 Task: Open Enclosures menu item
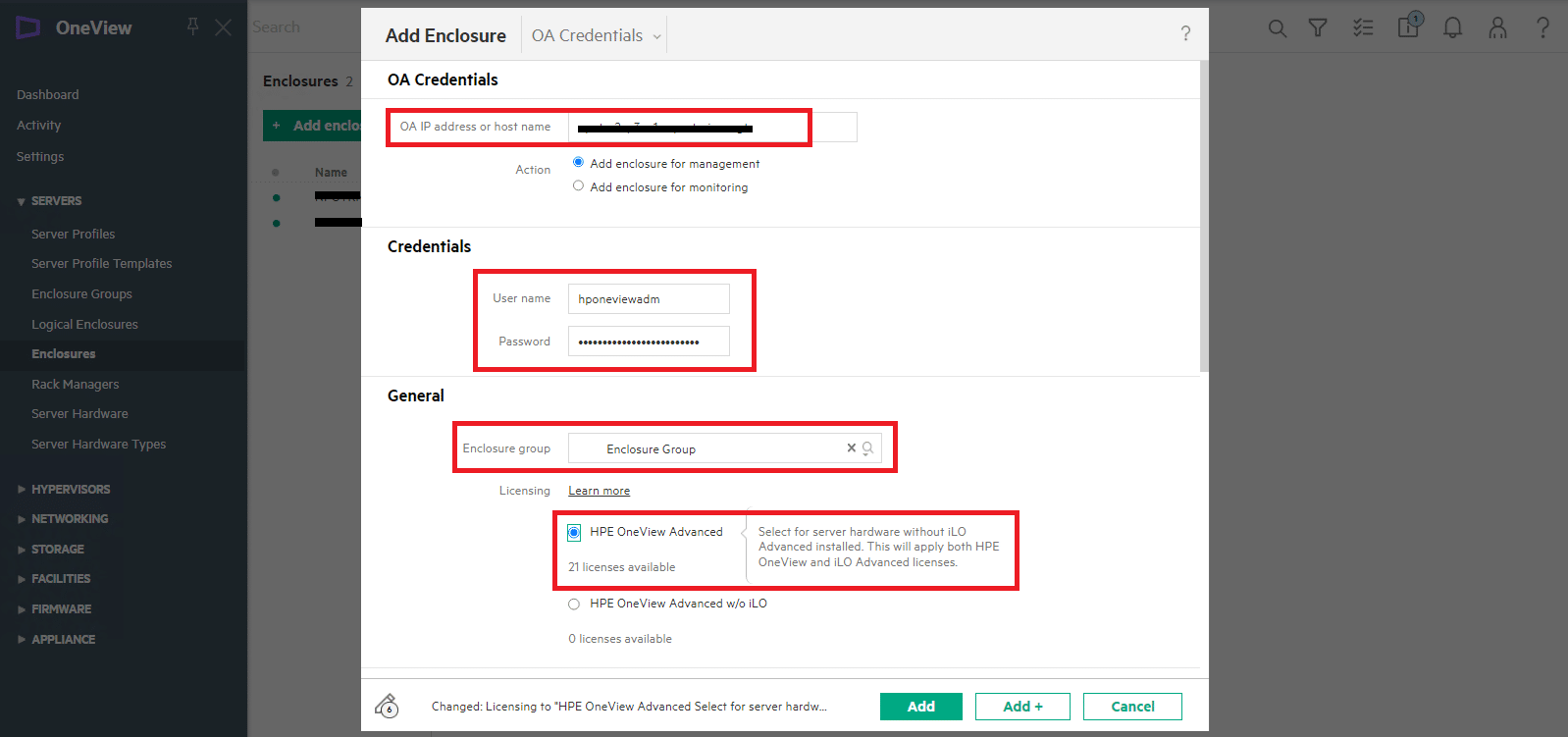[x=64, y=354]
